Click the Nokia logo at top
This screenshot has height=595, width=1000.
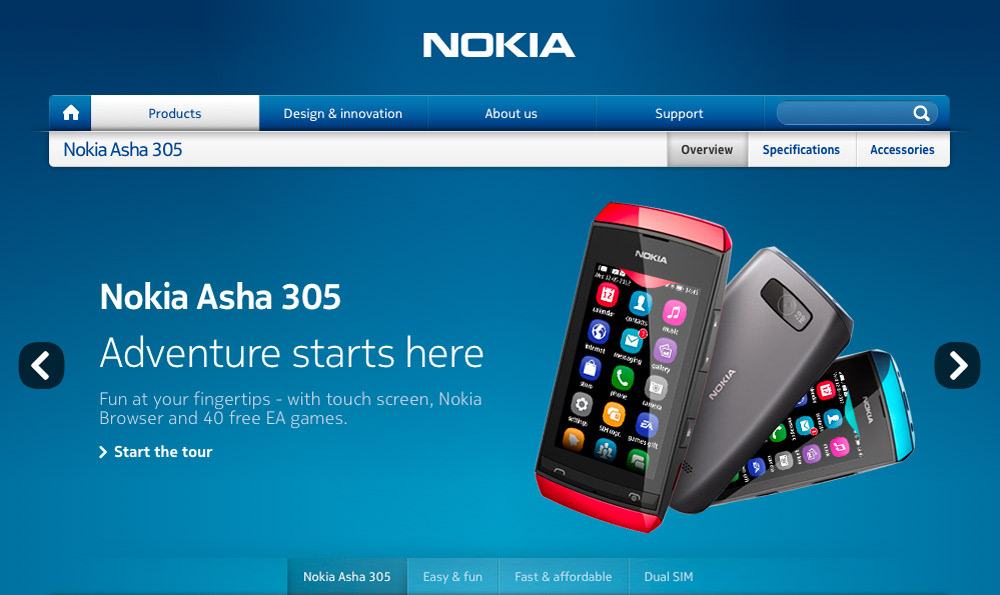499,45
